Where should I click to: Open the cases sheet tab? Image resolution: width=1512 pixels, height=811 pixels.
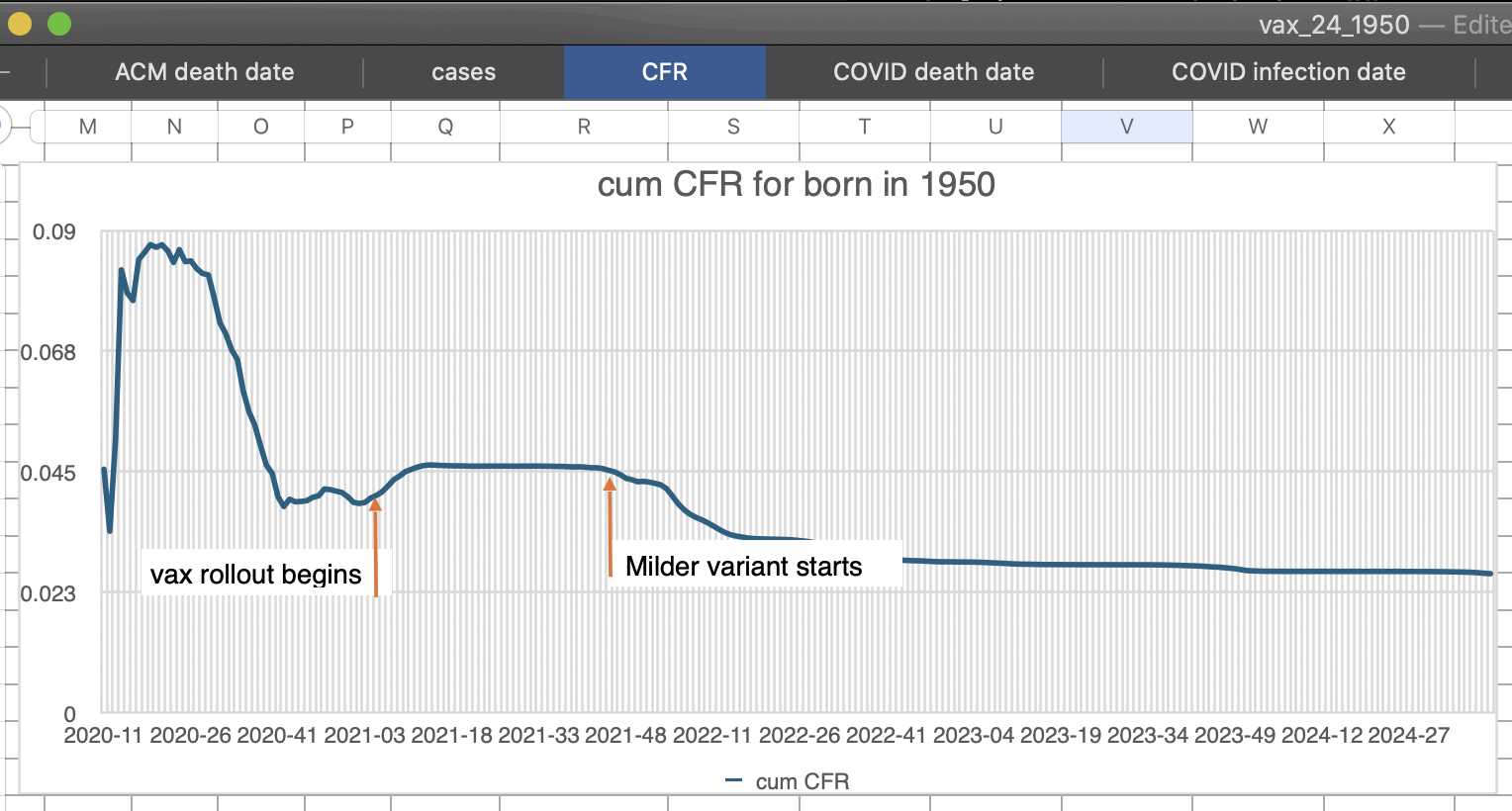463,72
